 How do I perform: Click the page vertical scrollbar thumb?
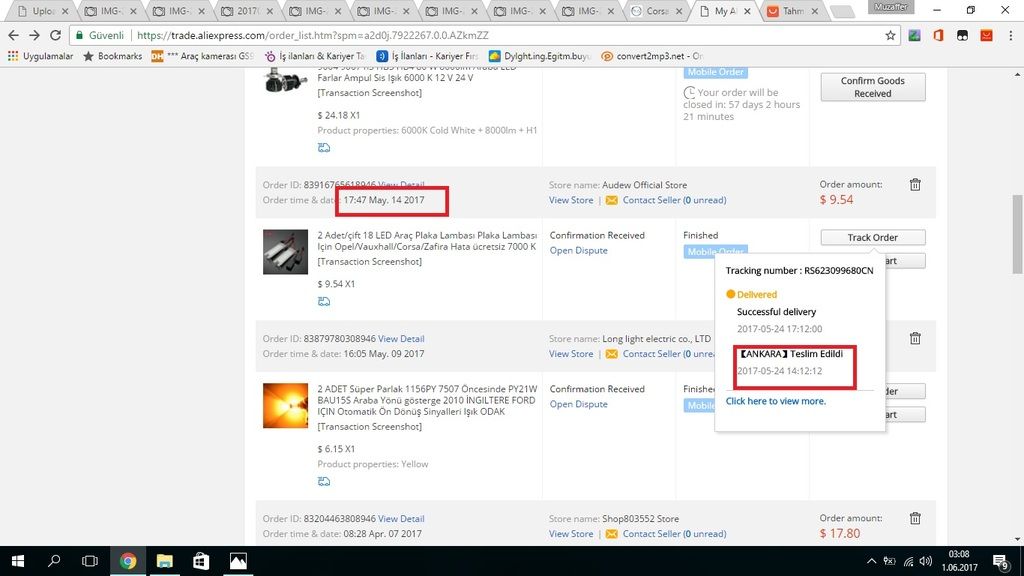click(x=1017, y=234)
